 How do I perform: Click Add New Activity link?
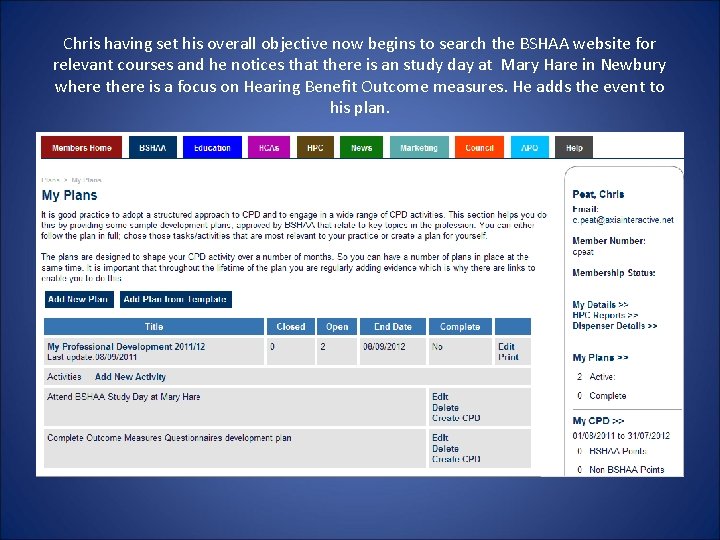[130, 377]
